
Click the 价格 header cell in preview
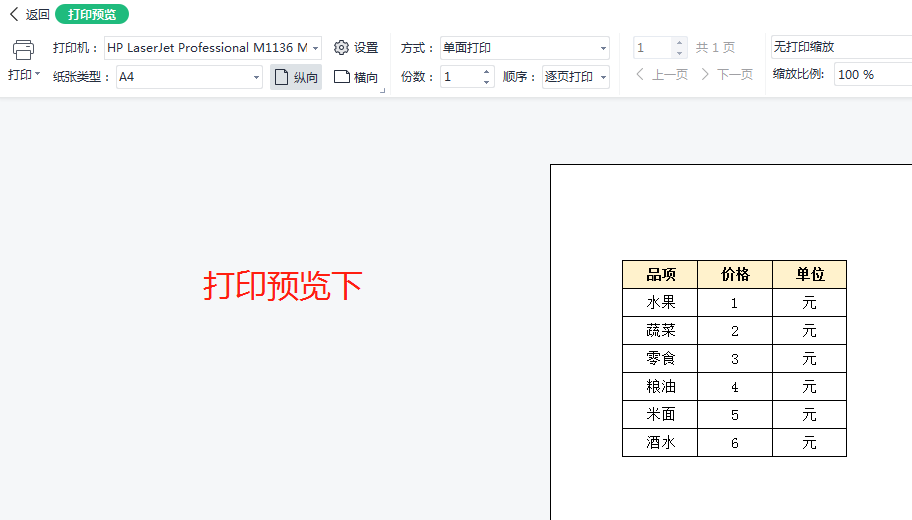tap(735, 275)
